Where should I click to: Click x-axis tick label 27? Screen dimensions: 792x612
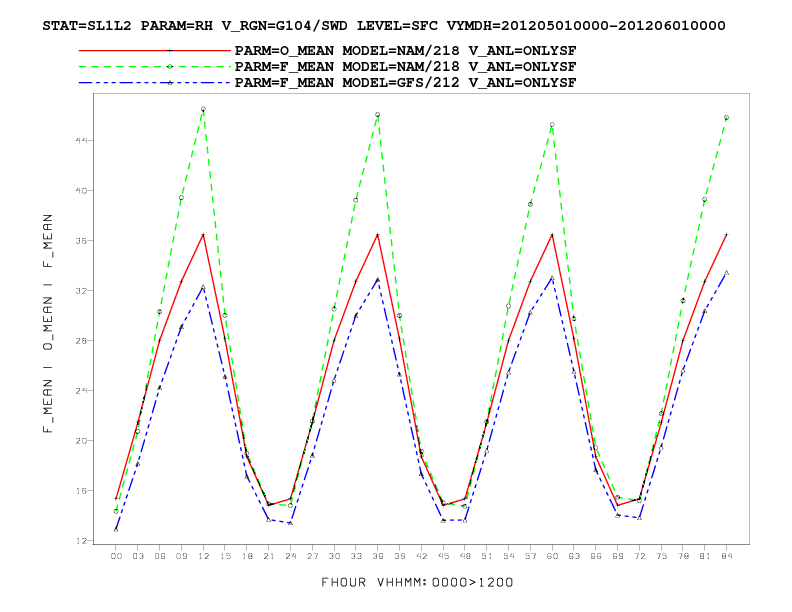(312, 556)
